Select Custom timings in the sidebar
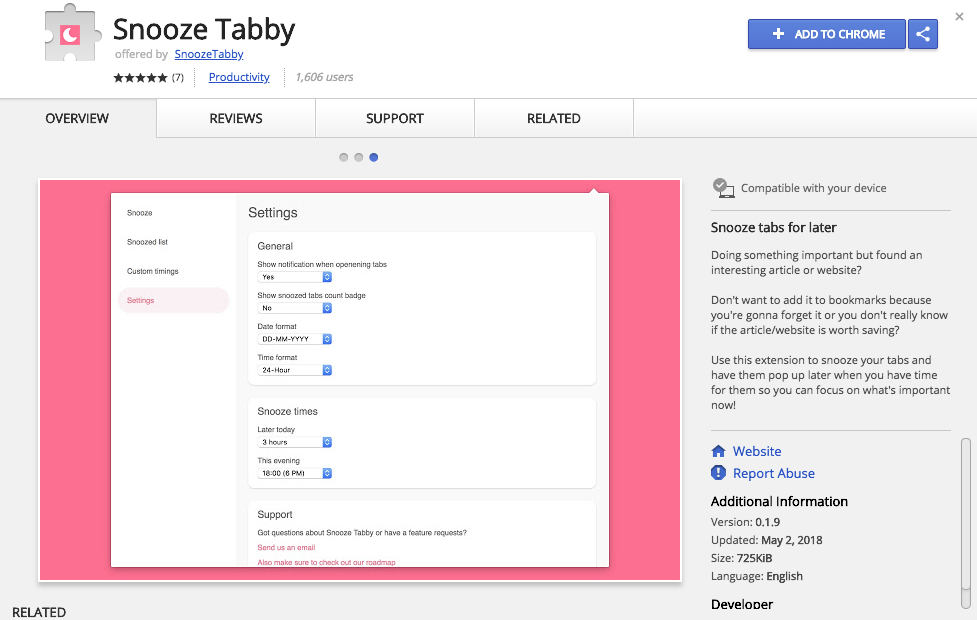 tap(153, 271)
